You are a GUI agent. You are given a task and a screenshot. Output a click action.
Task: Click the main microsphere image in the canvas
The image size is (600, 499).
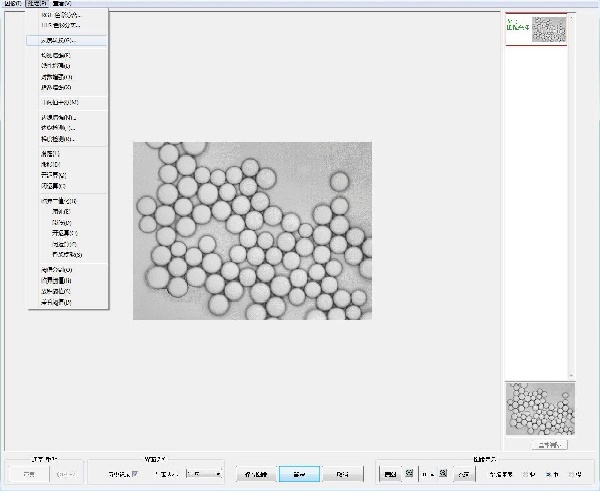[x=252, y=230]
